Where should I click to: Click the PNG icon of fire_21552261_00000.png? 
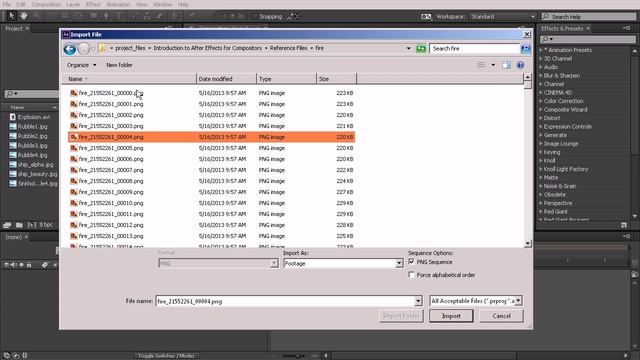coord(73,93)
